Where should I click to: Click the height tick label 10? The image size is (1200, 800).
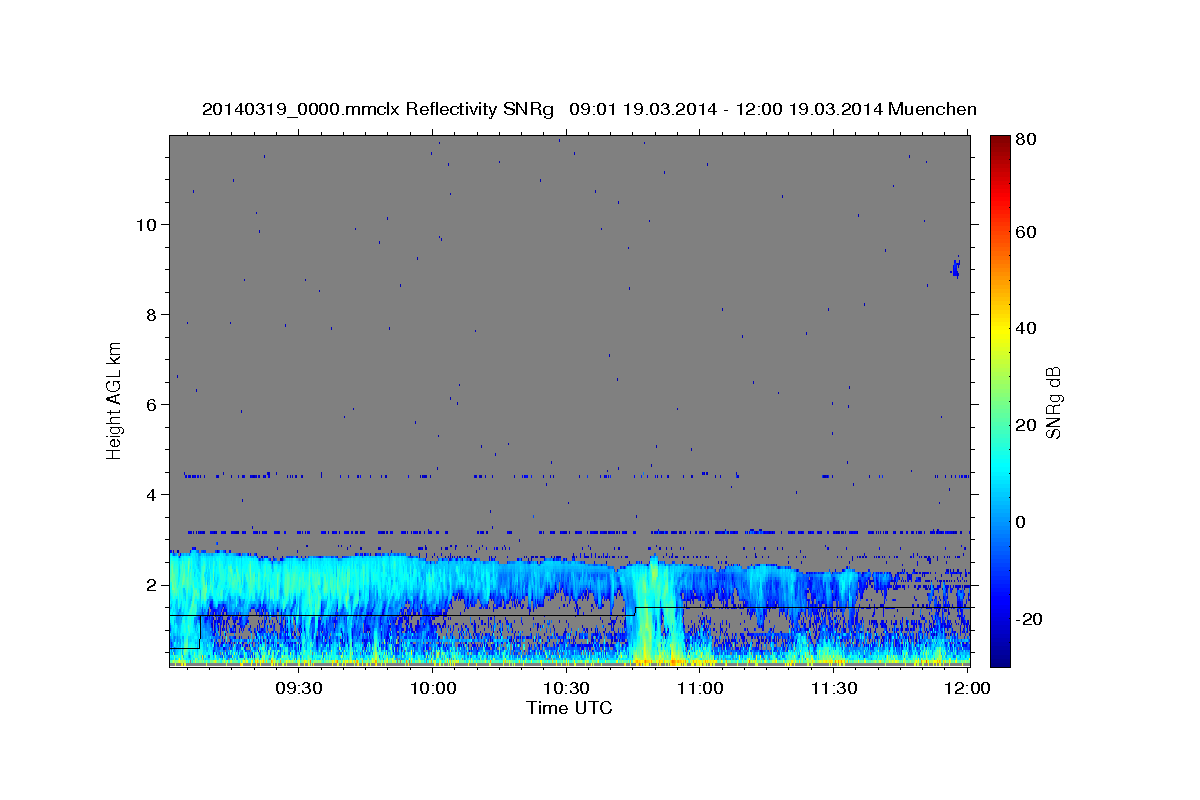[x=147, y=224]
